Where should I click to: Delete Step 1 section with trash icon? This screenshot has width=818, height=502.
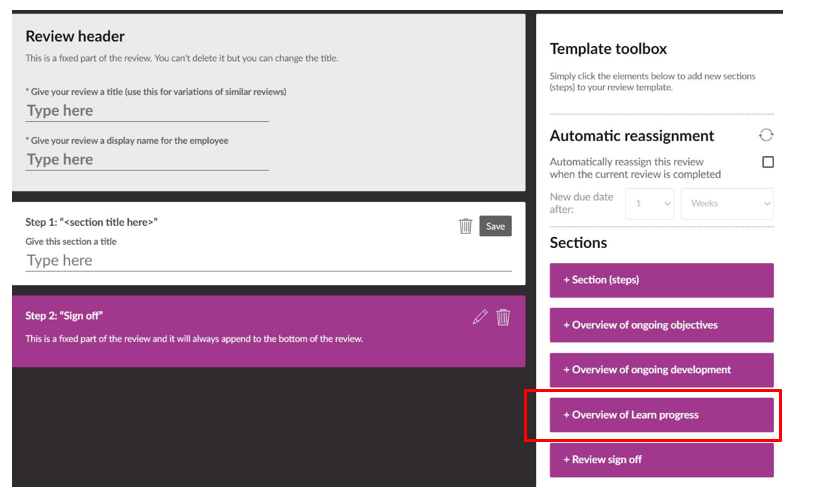point(465,226)
